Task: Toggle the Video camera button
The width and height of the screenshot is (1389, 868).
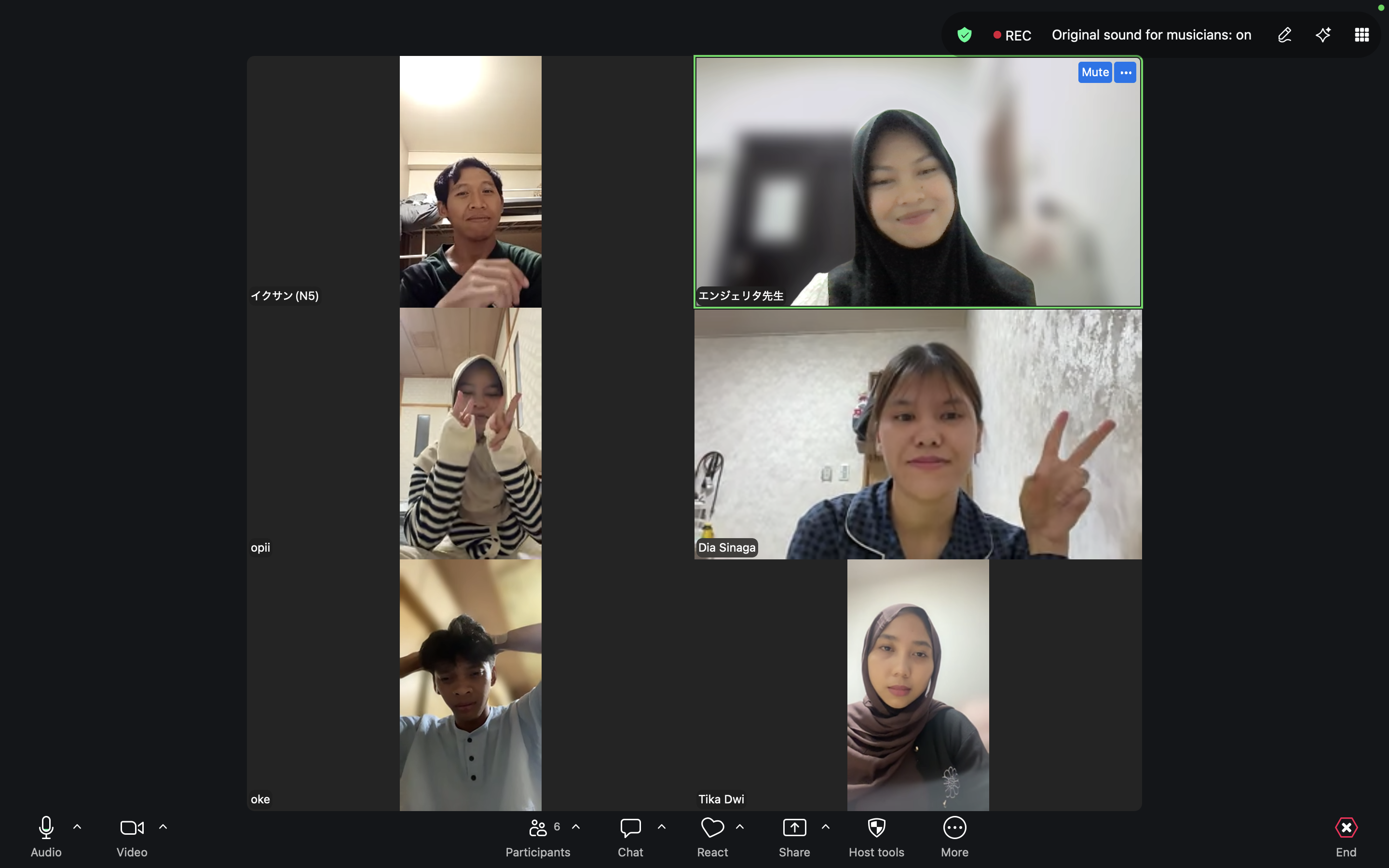Action: click(132, 827)
